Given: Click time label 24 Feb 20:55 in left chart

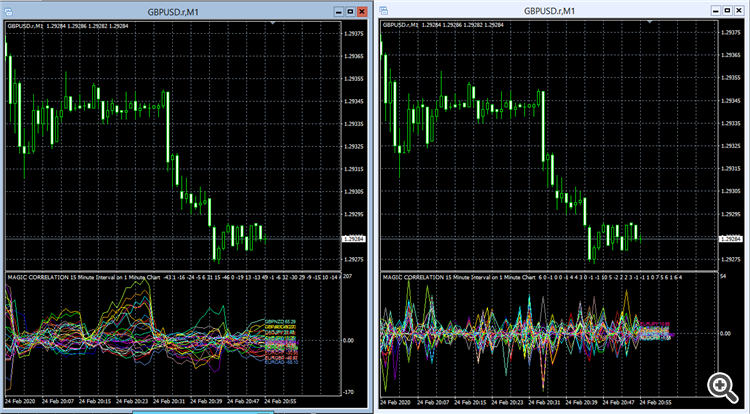Looking at the screenshot, I should click(x=280, y=402).
